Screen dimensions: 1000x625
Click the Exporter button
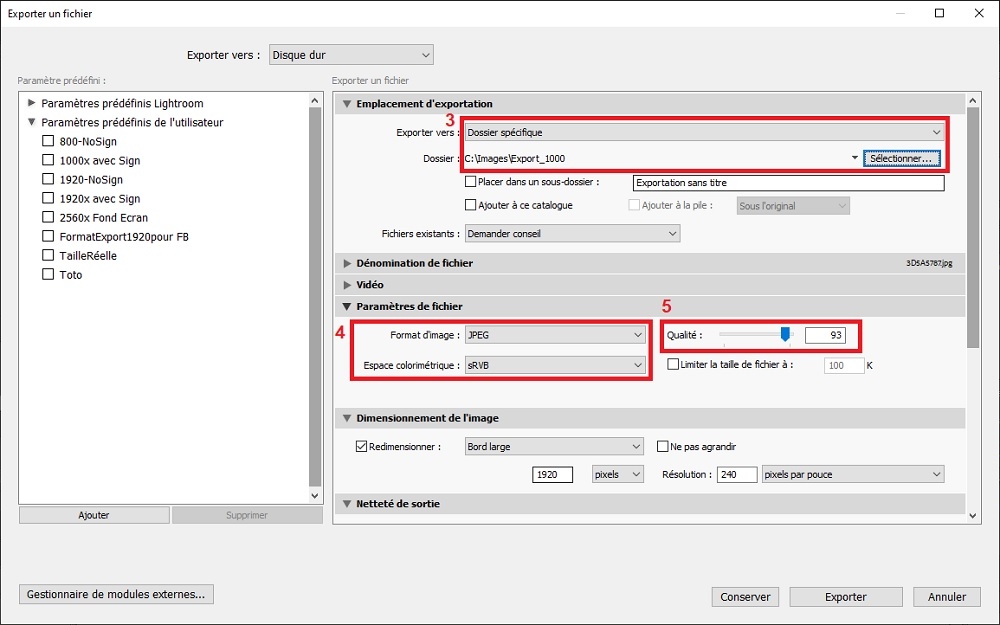click(846, 597)
